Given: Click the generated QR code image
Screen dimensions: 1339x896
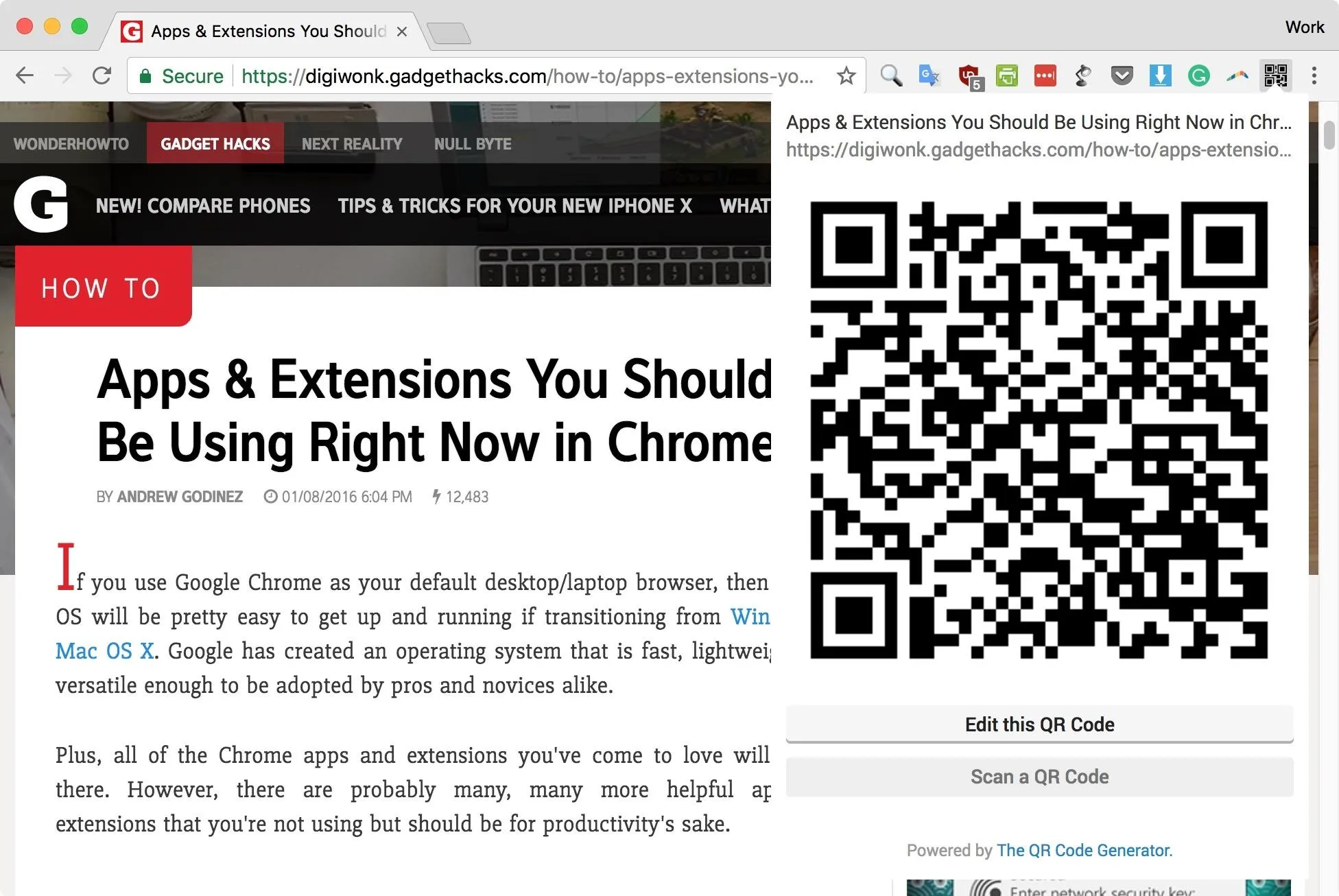Looking at the screenshot, I should (x=1039, y=430).
